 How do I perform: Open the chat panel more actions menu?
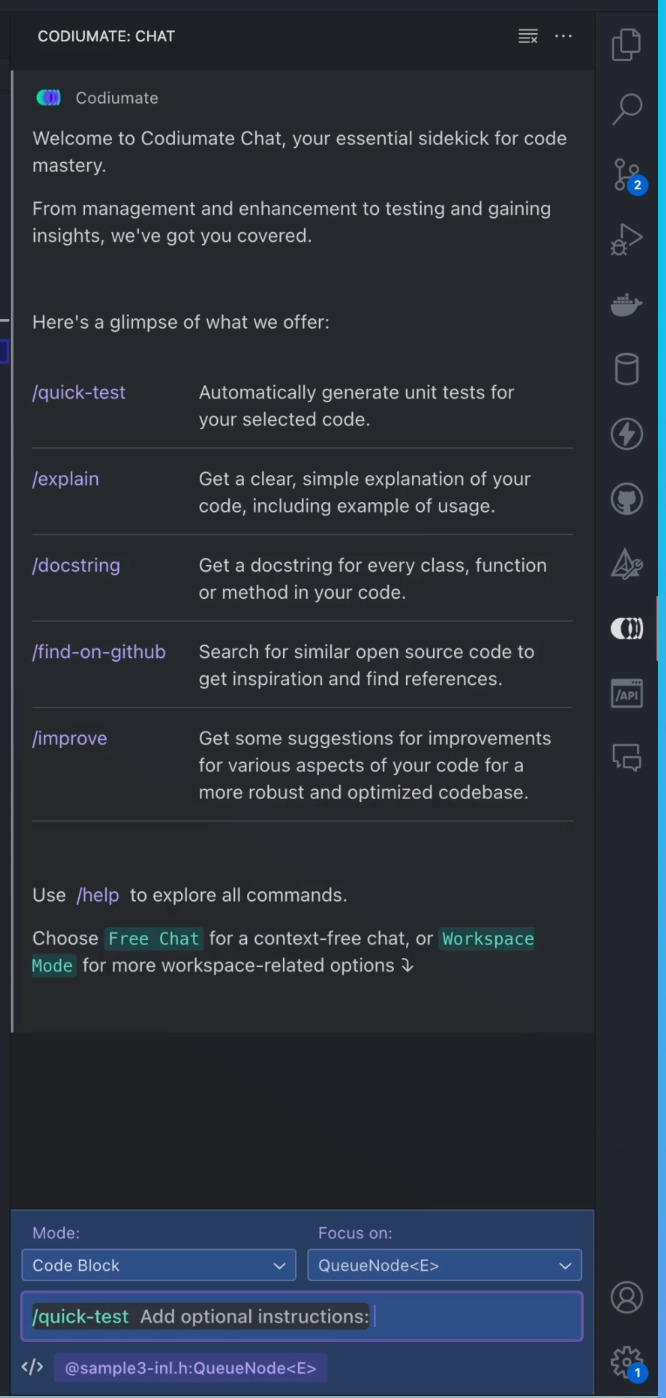564,36
